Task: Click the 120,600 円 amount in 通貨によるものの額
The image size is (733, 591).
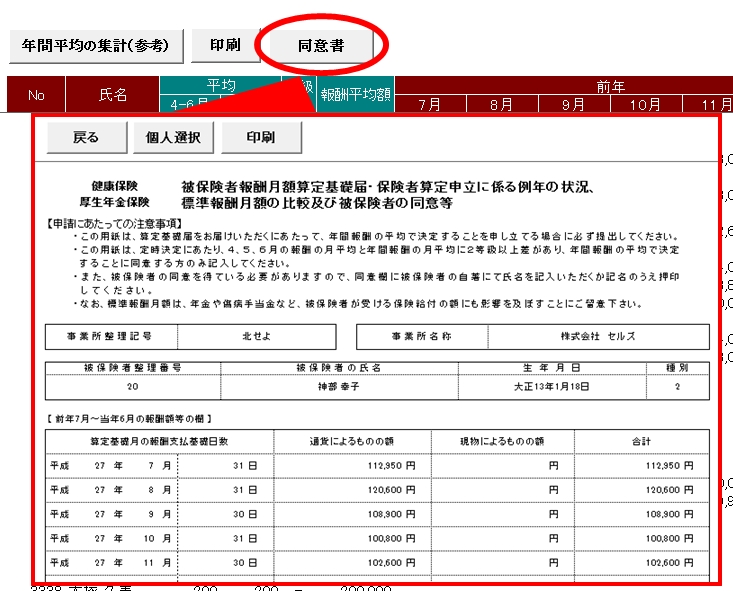Action: point(392,490)
